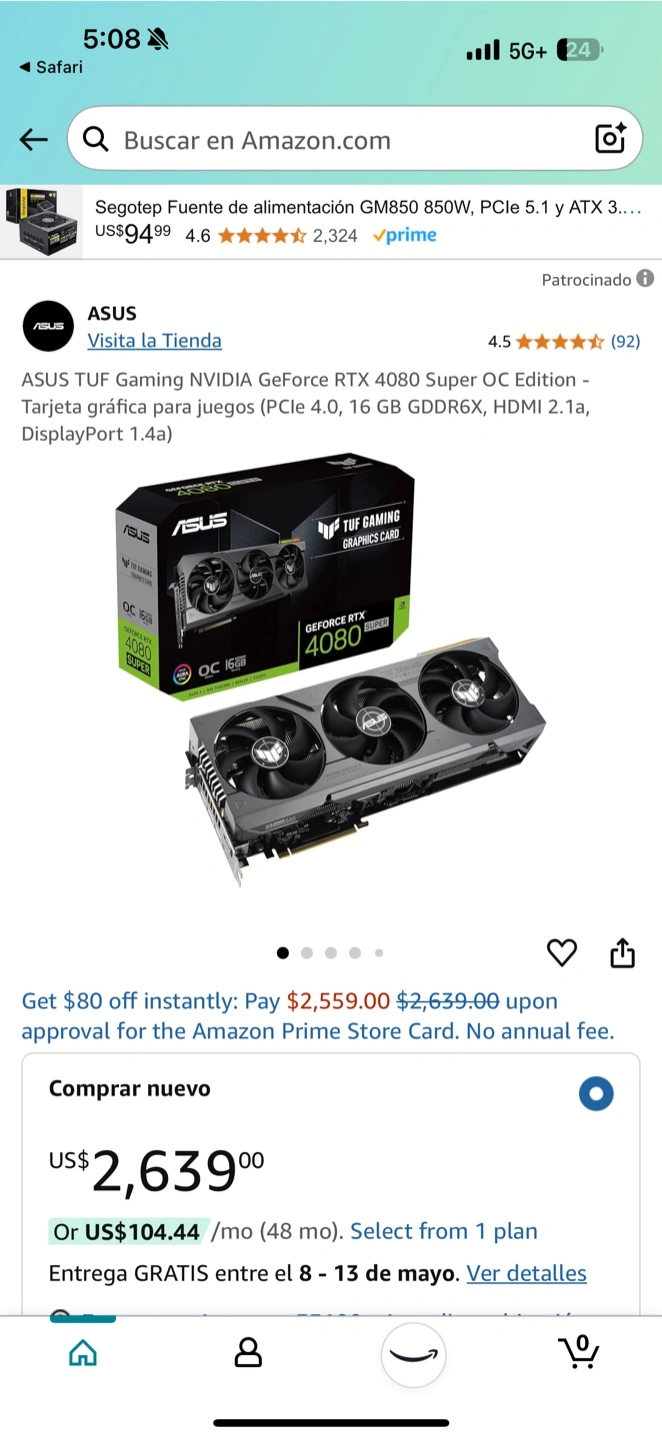Add product to wish list heart icon
This screenshot has height=1440, width=662.
point(562,953)
